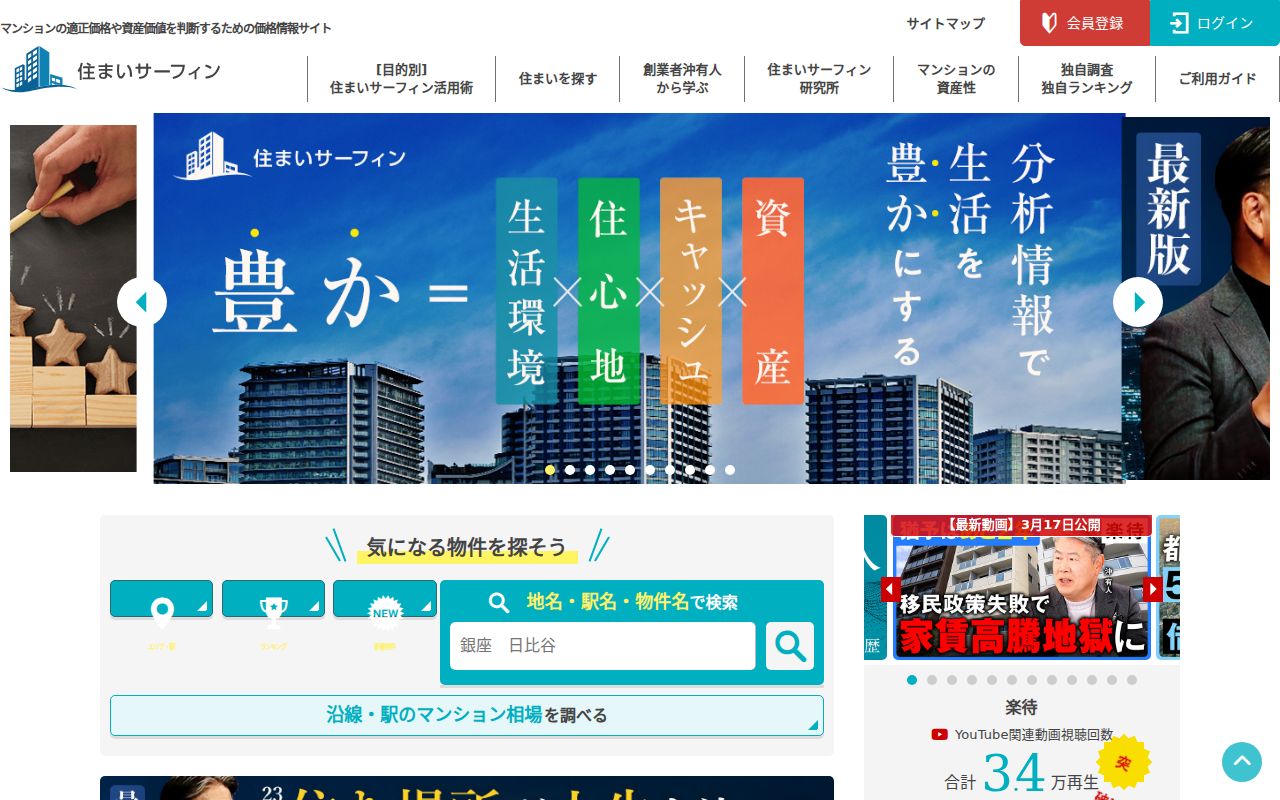Viewport: 1280px width, 800px height.
Task: Click the star blocks banner preview on the left
Action: click(73, 298)
